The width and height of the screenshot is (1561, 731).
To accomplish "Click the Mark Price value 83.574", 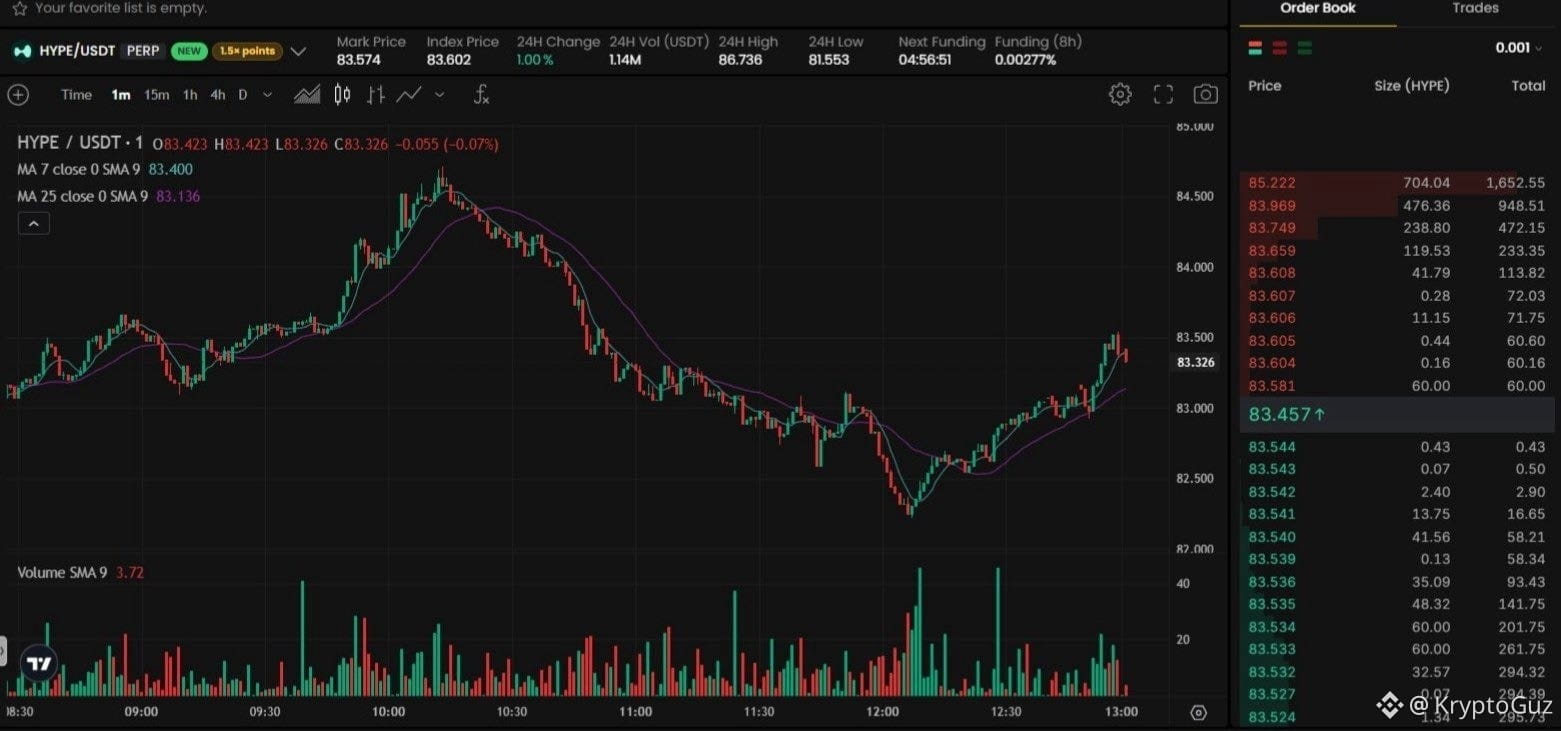I will (359, 60).
